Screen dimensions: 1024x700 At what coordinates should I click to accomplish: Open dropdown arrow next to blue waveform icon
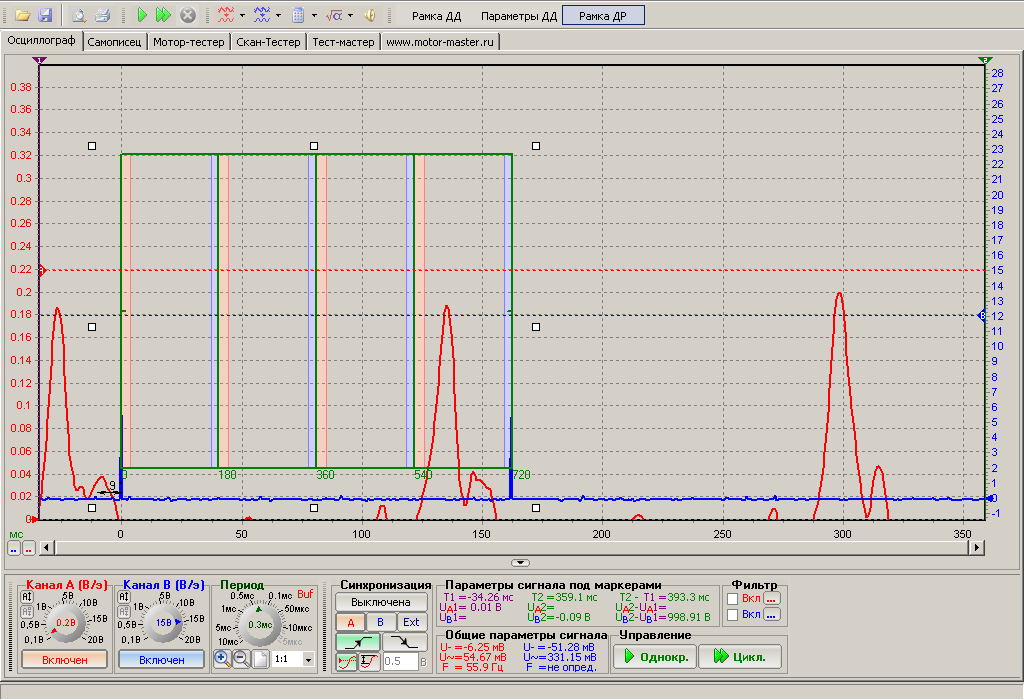[x=278, y=15]
